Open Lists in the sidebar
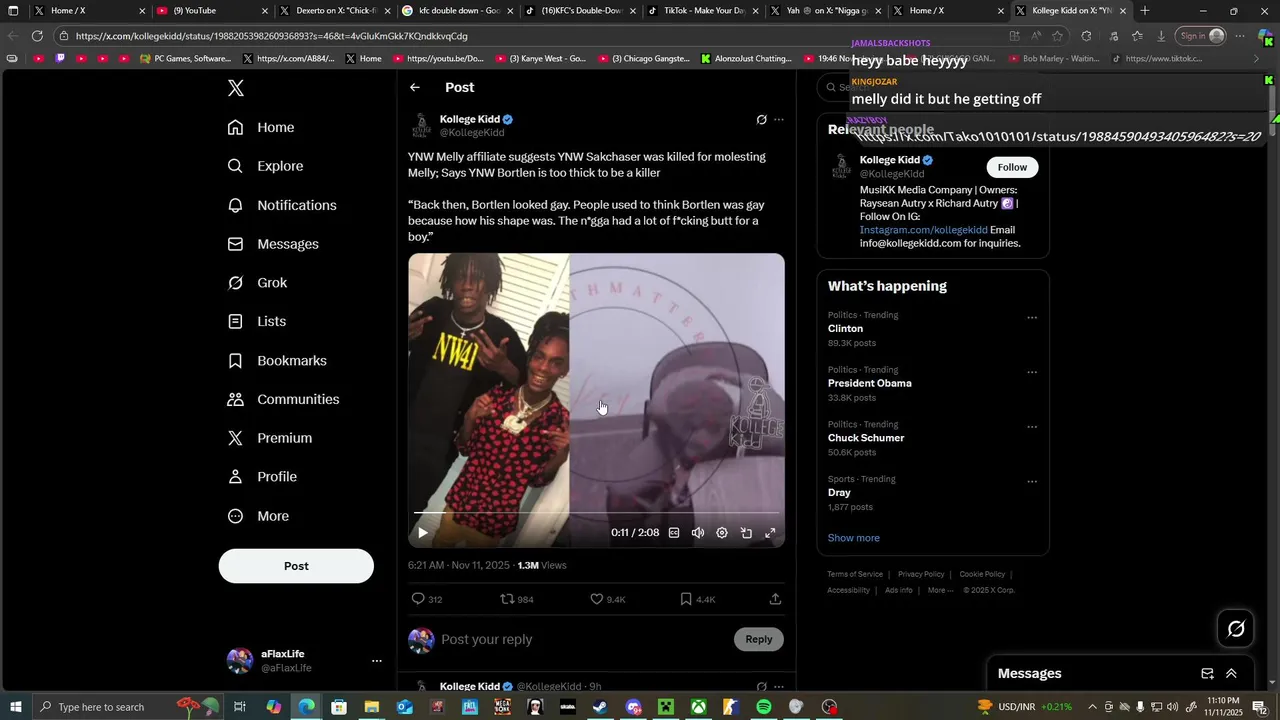The image size is (1280, 720). (257, 321)
